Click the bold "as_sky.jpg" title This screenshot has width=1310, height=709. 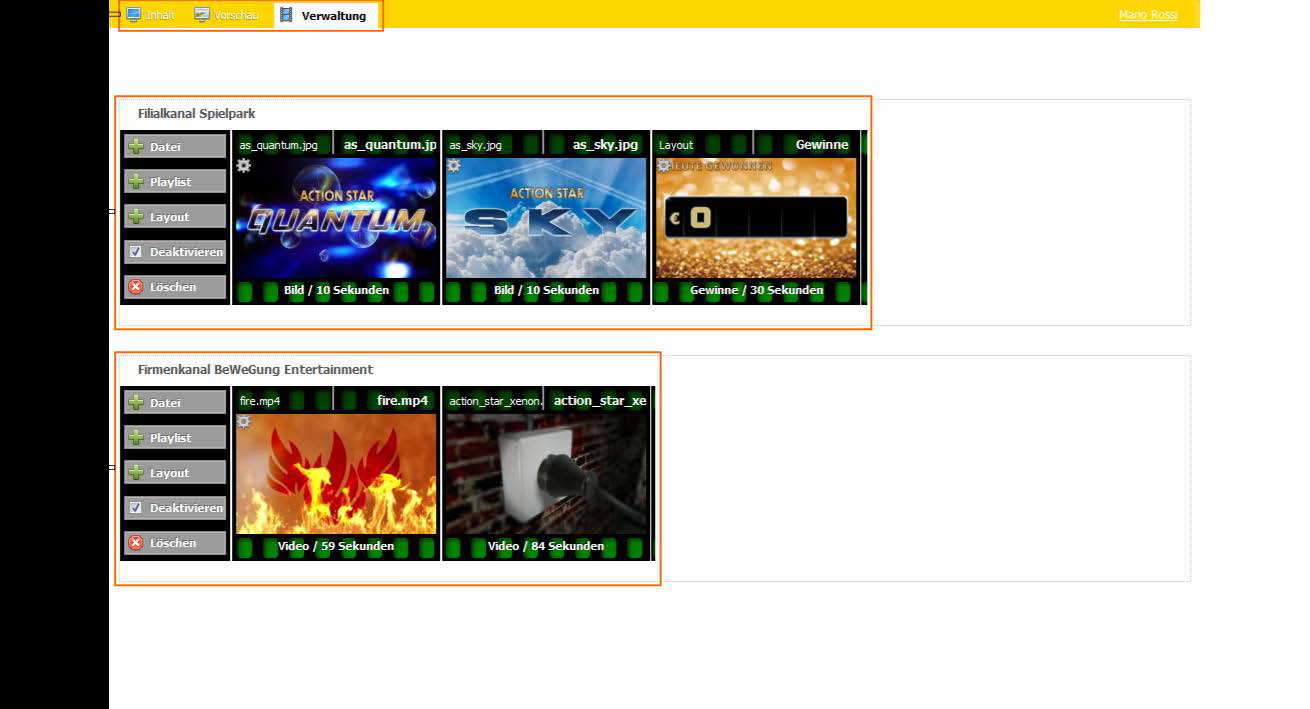pos(605,145)
